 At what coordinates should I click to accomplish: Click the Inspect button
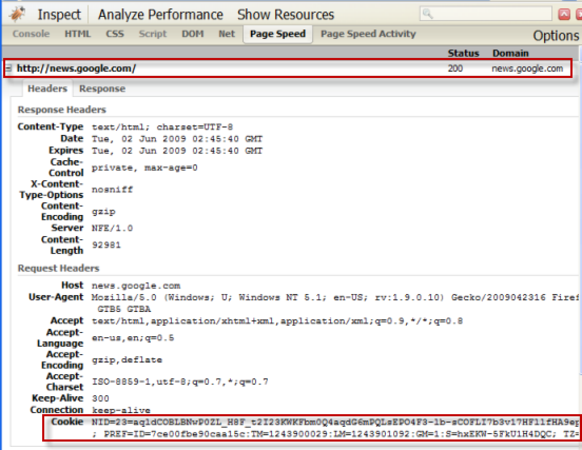coord(59,14)
